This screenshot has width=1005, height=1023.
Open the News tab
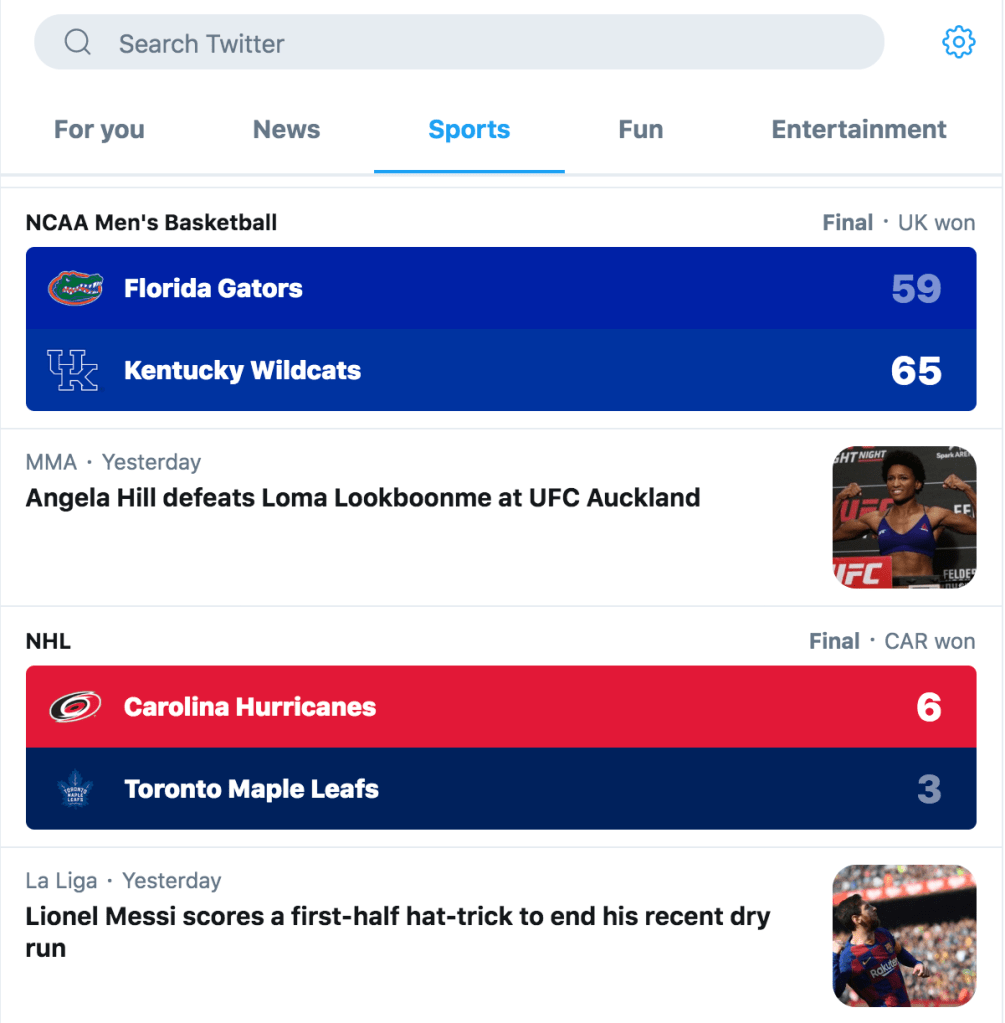[286, 130]
